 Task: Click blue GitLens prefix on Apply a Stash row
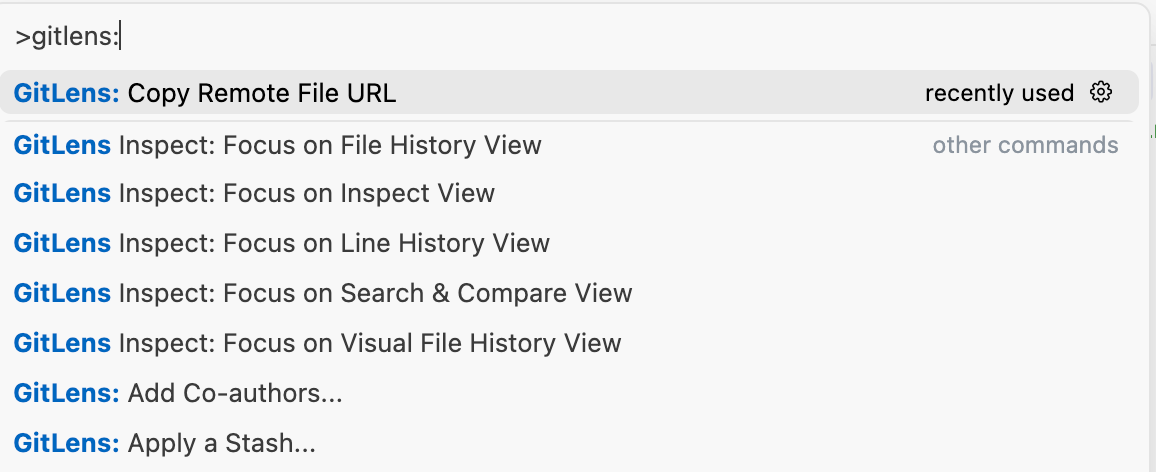coord(66,444)
